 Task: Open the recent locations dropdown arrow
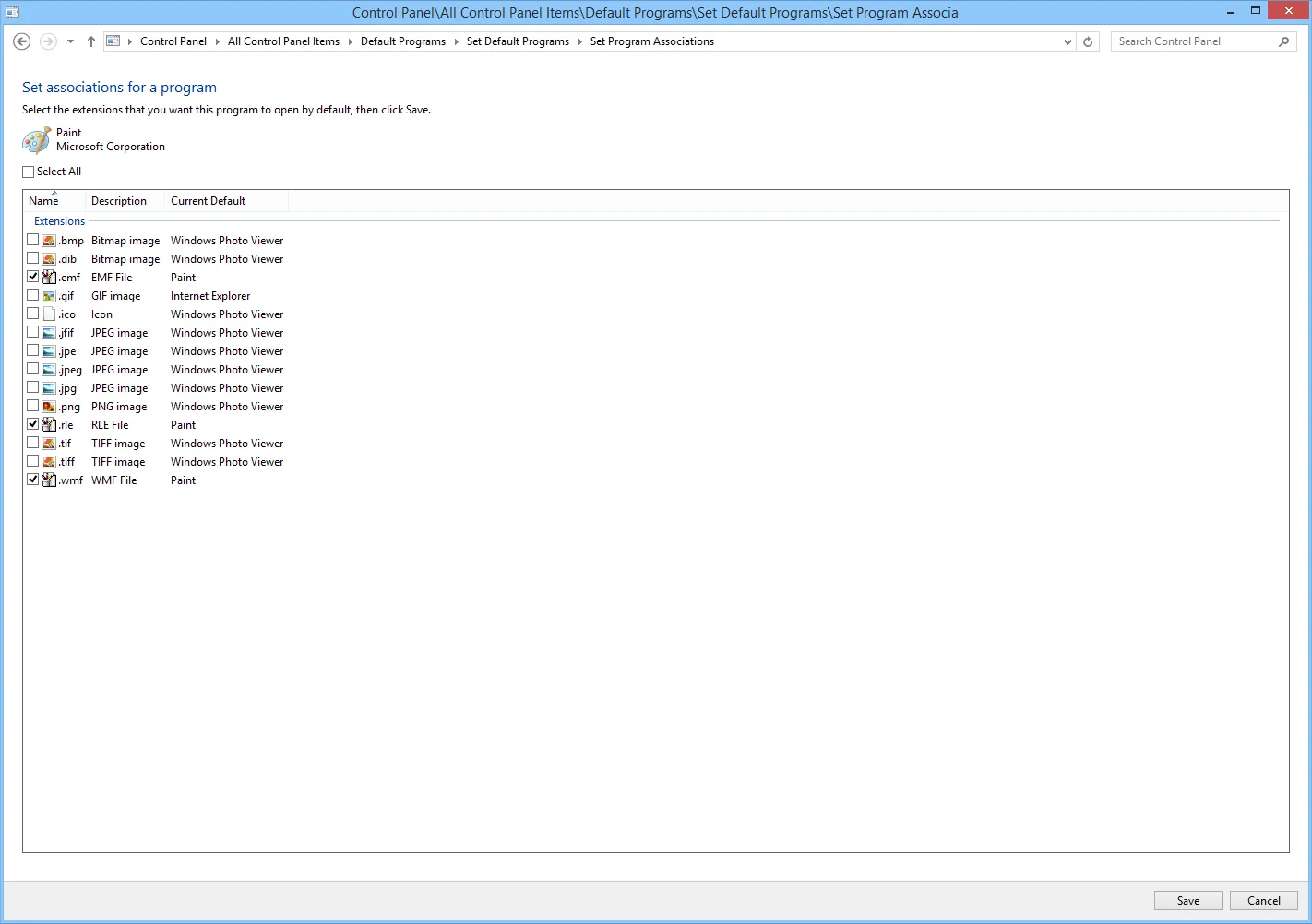click(x=70, y=41)
